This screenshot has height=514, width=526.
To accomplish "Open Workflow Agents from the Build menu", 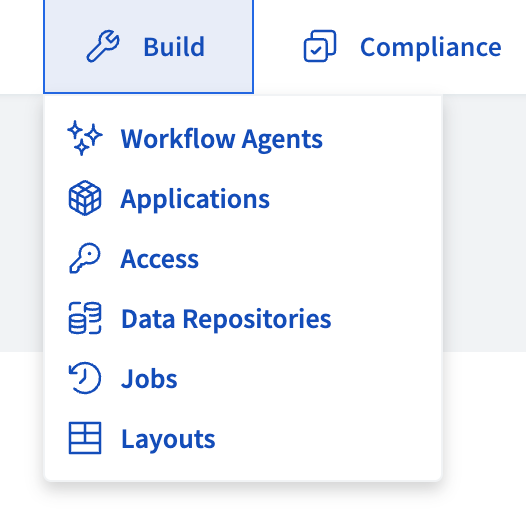I will (221, 139).
